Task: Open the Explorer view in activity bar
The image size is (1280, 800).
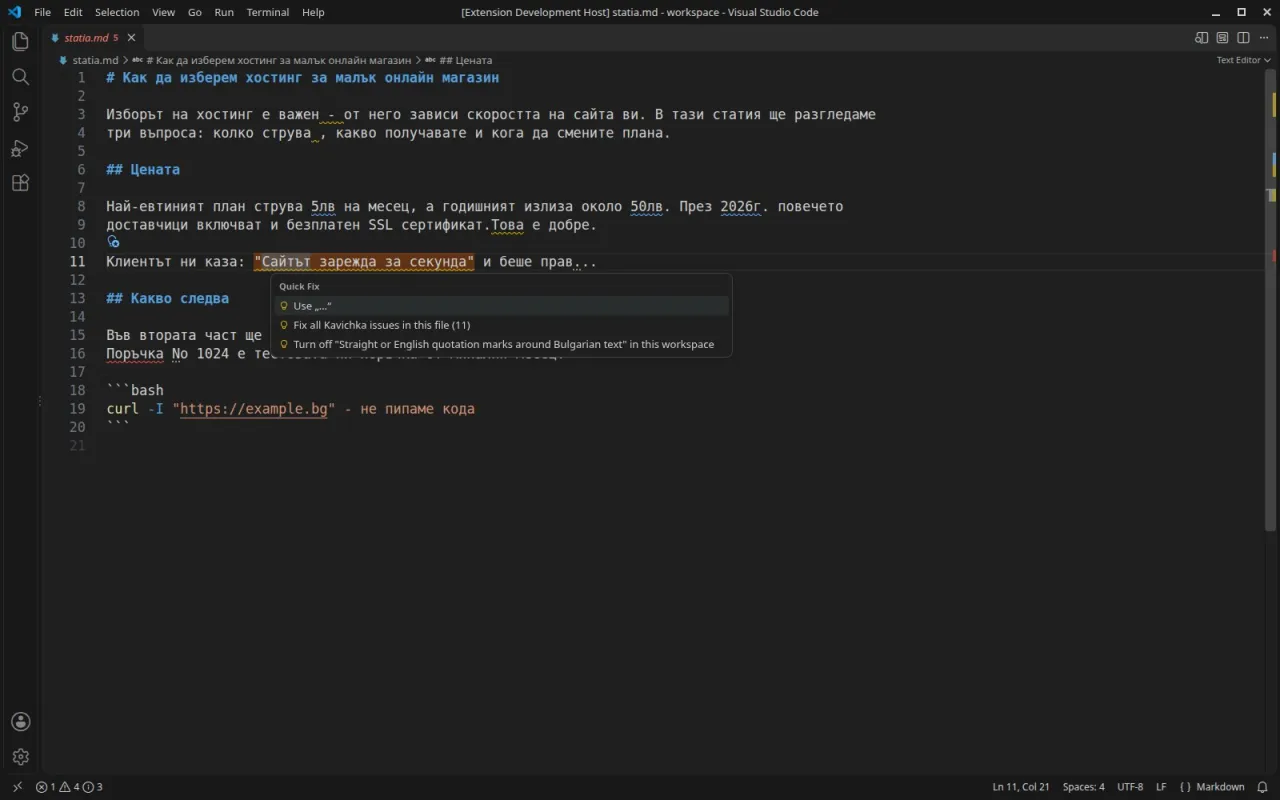Action: (20, 42)
